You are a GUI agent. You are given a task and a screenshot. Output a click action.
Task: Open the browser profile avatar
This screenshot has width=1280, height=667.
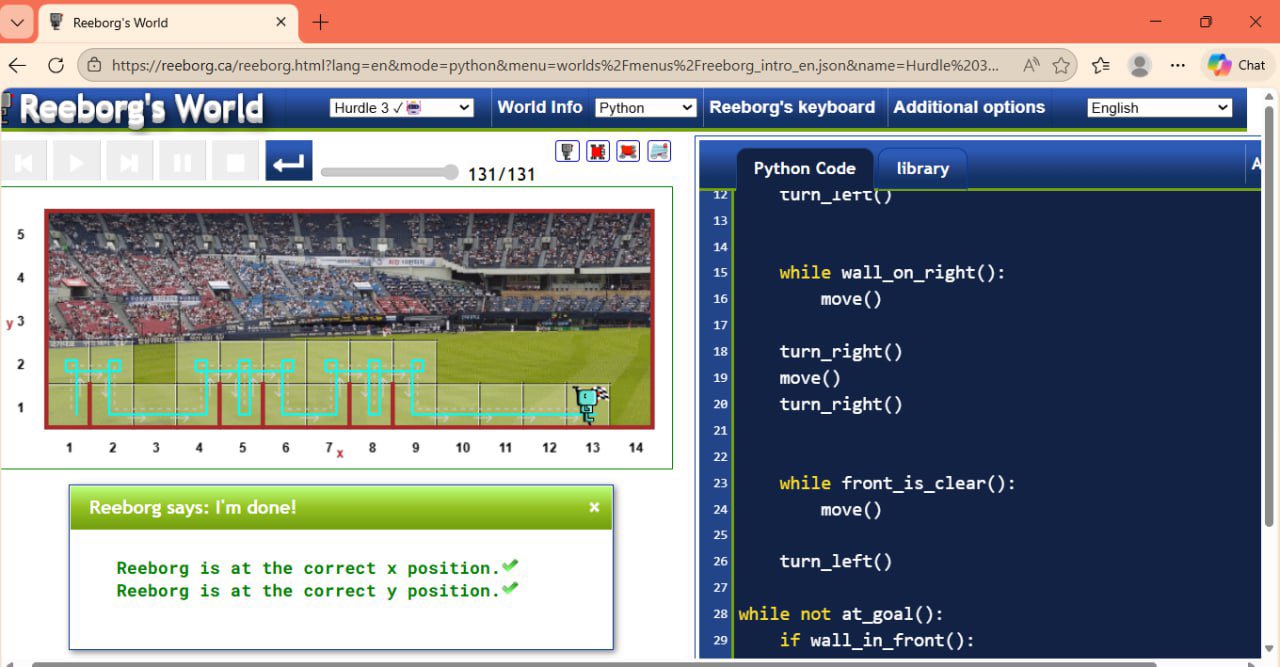[x=1139, y=65]
